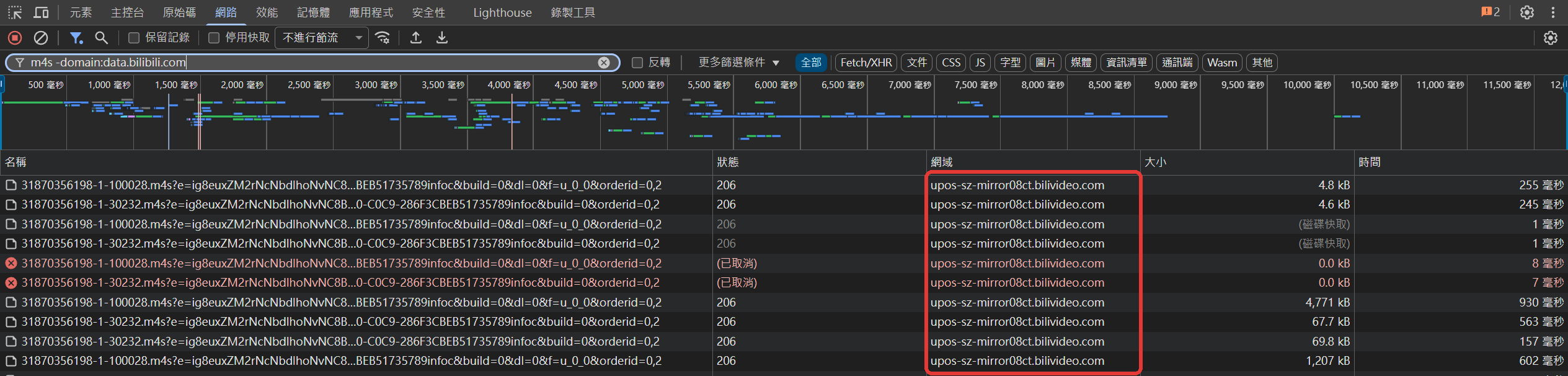Sort by the 大小 column header
Screen dimensions: 1568x376
[x=1247, y=163]
